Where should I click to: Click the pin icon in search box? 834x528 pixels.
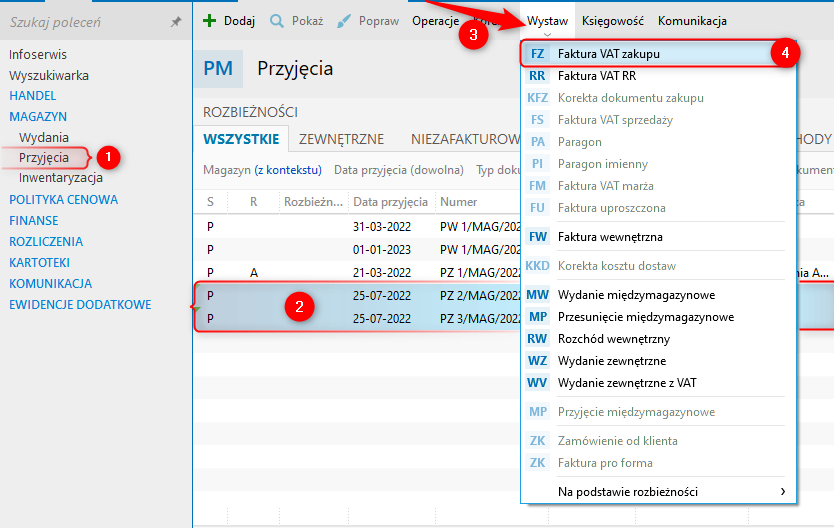pos(176,22)
